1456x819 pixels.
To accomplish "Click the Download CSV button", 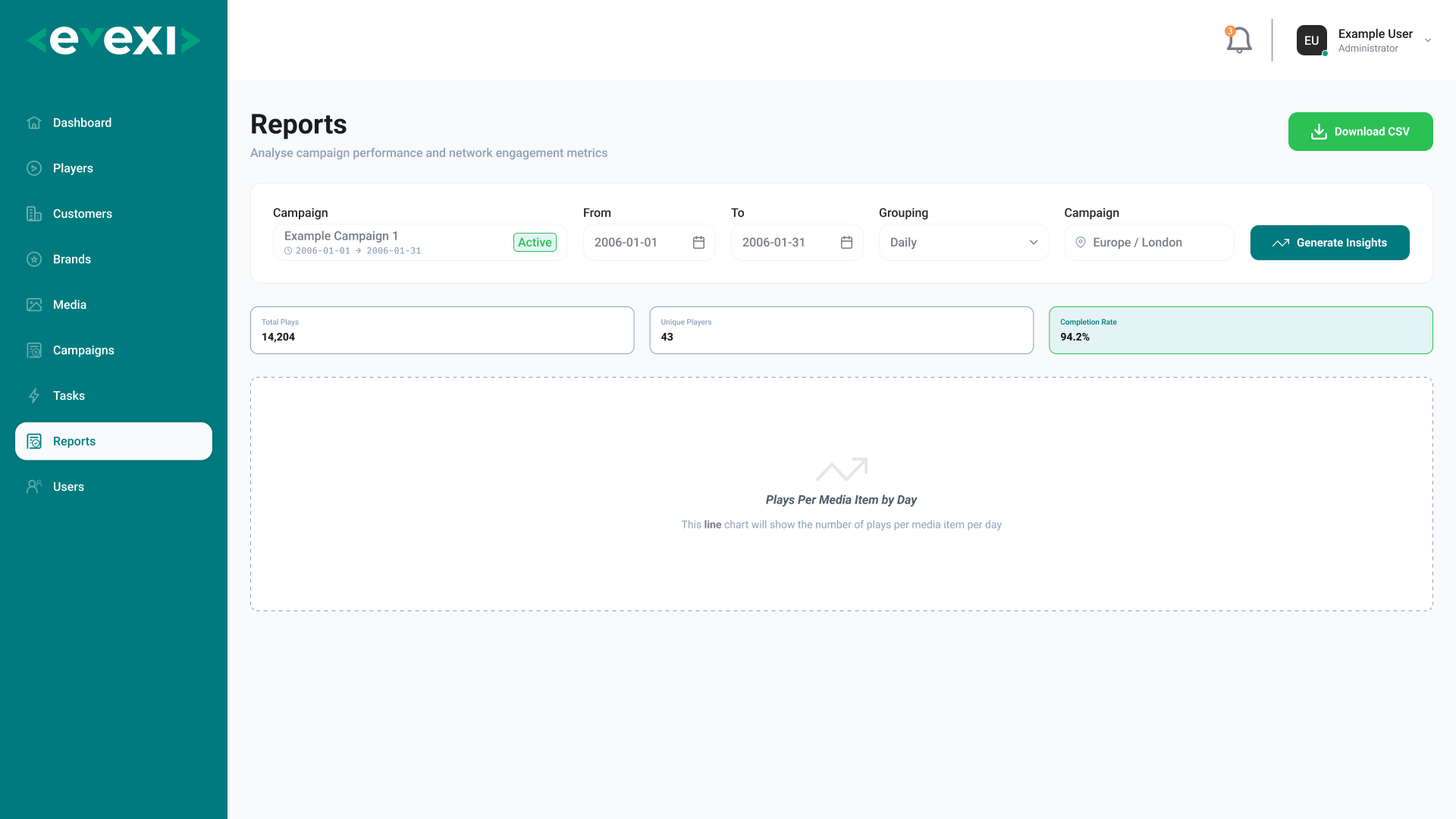I will (1360, 132).
